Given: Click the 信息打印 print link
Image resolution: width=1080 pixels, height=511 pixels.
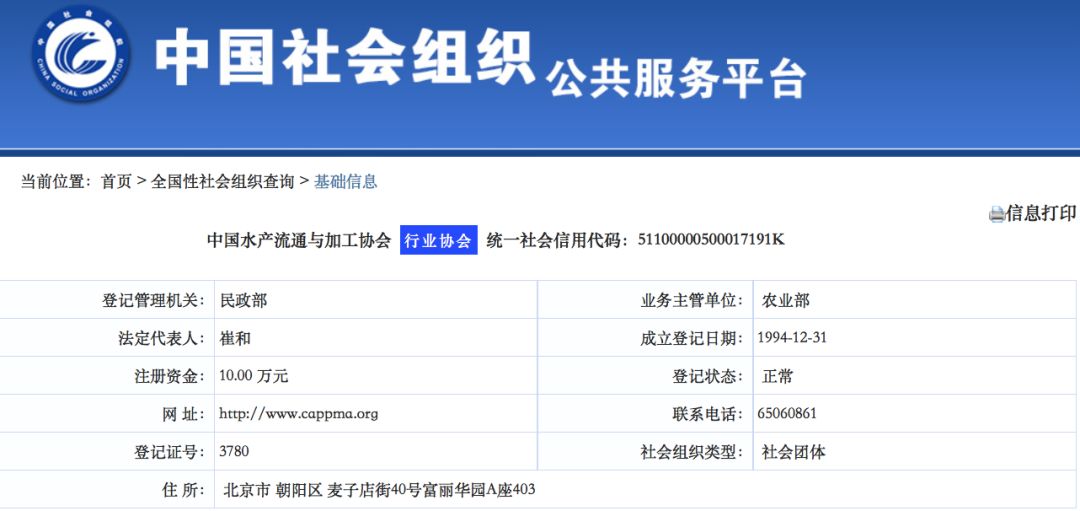Looking at the screenshot, I should click(1041, 213).
